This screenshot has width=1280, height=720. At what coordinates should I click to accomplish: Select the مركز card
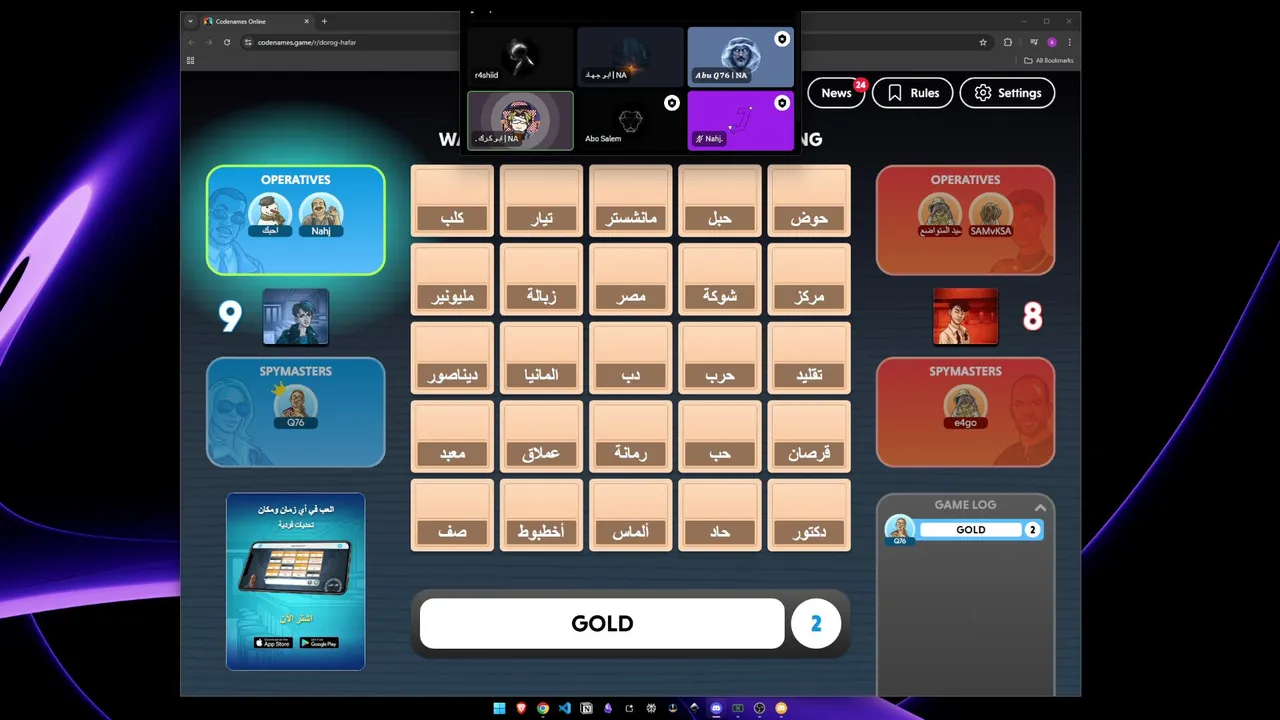point(809,280)
